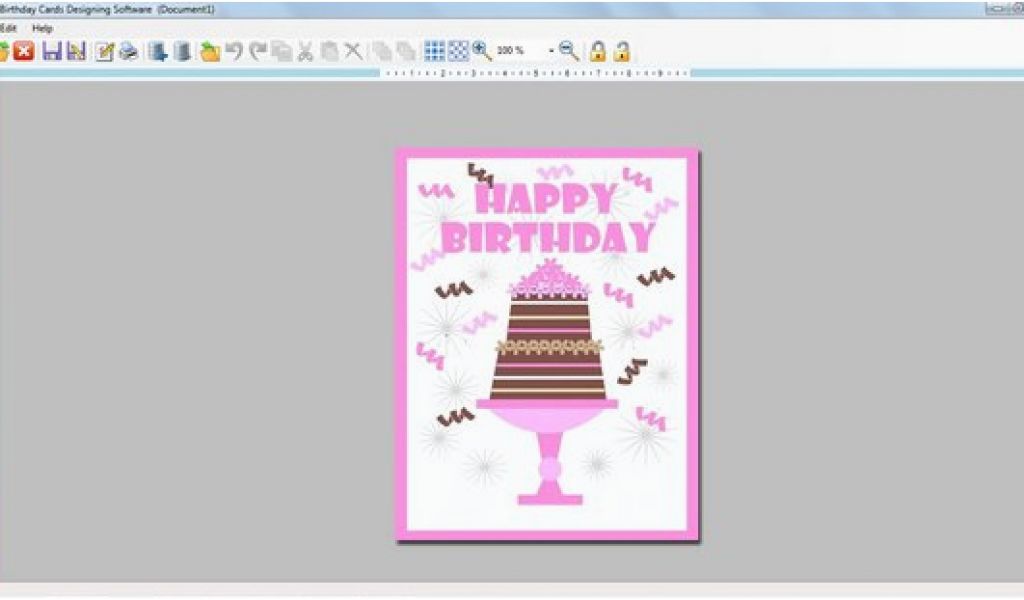Cut selection with the scissors icon

click(306, 51)
